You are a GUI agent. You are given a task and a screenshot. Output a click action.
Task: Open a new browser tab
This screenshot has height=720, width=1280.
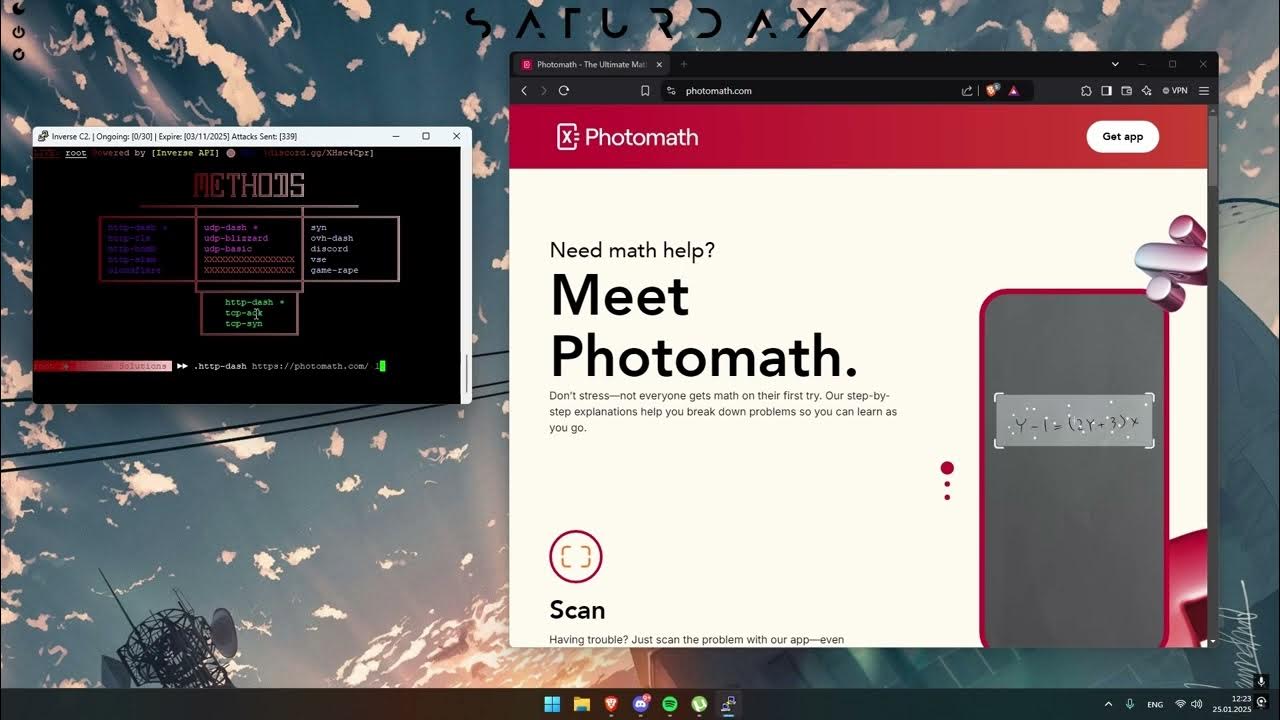(684, 64)
